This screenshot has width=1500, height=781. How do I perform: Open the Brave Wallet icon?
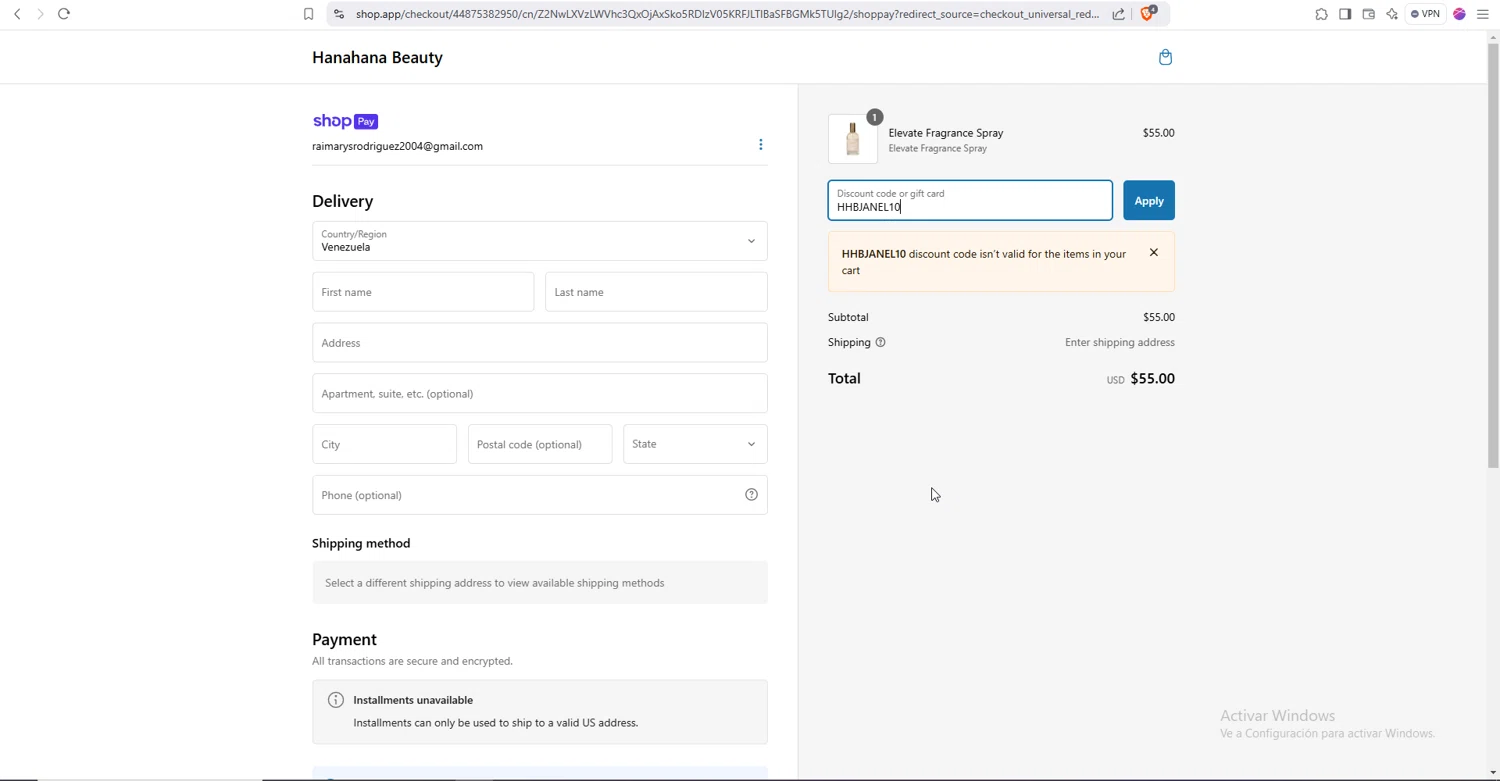1368,14
